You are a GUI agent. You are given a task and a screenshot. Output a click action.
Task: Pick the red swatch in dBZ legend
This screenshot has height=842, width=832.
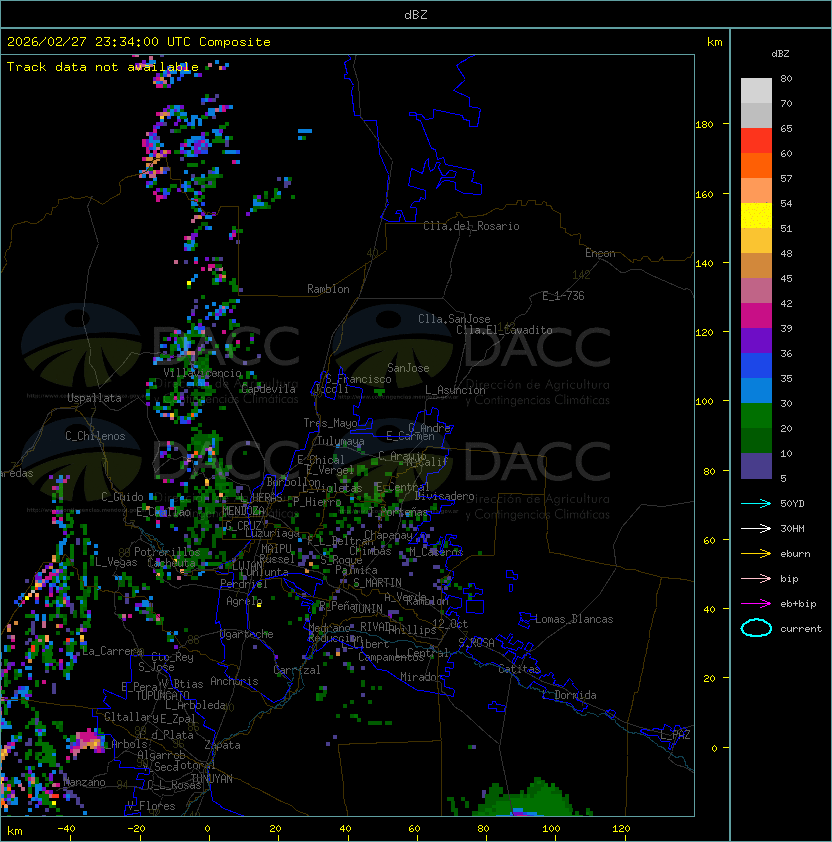pyautogui.click(x=756, y=140)
